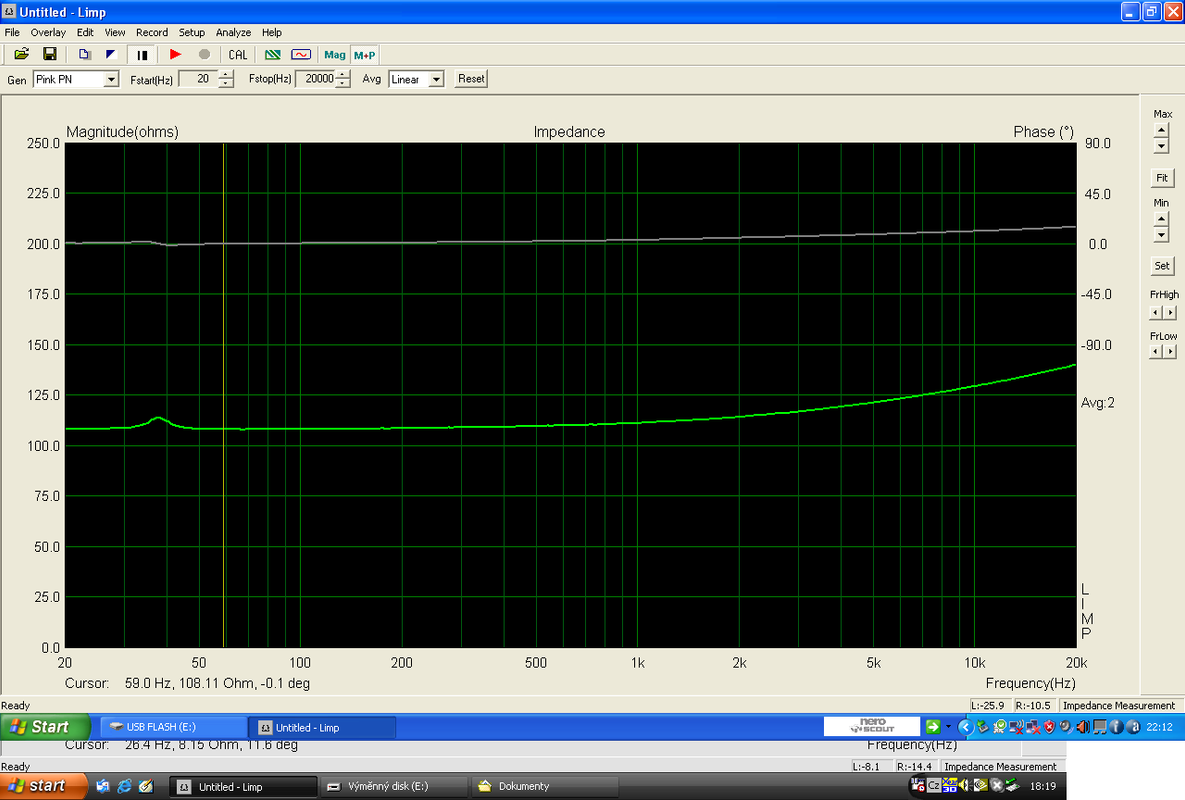Screen dimensions: 1185x800
Task: Click the yellow cursor line at 59 Hz
Action: pos(224,395)
